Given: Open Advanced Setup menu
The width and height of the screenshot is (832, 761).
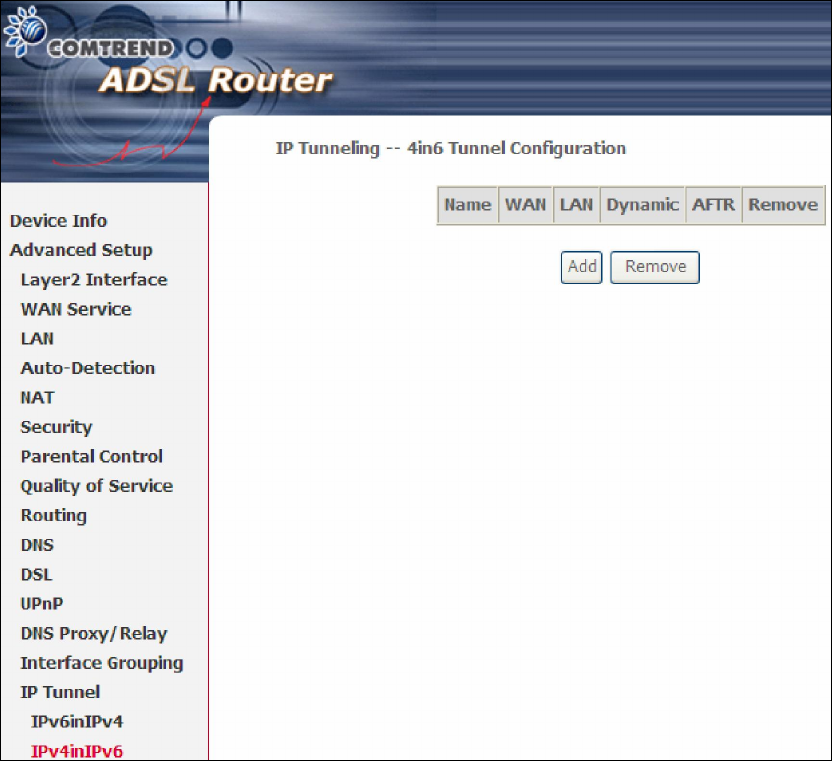Looking at the screenshot, I should pyautogui.click(x=81, y=250).
